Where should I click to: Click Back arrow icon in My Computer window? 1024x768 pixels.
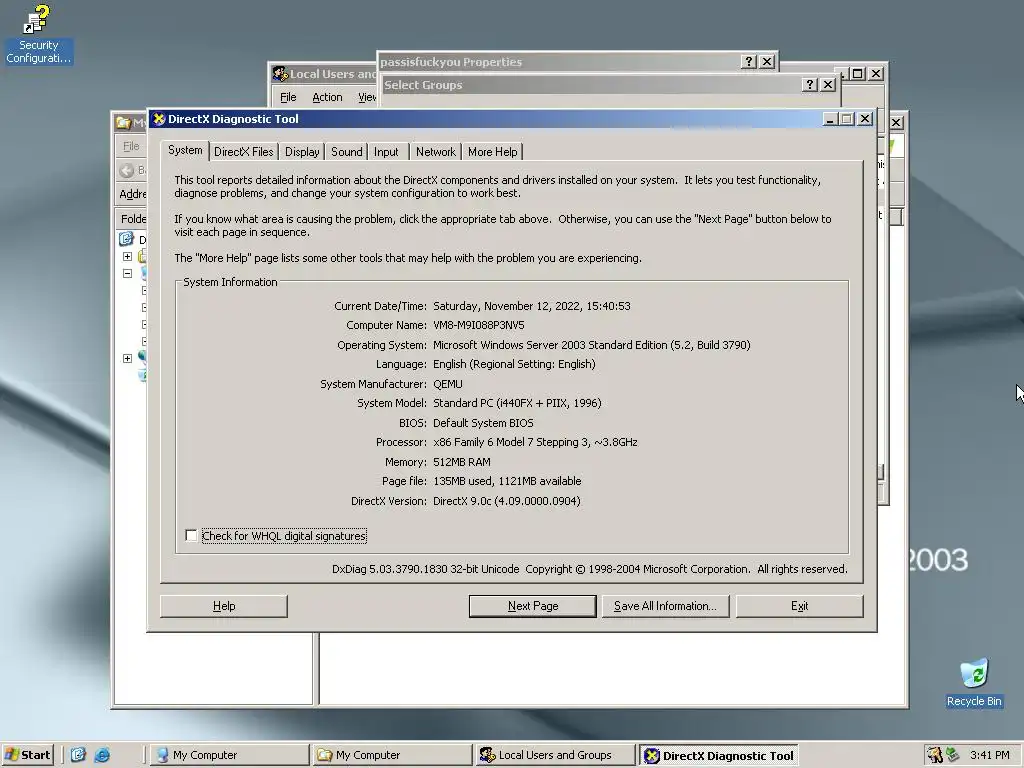click(127, 170)
